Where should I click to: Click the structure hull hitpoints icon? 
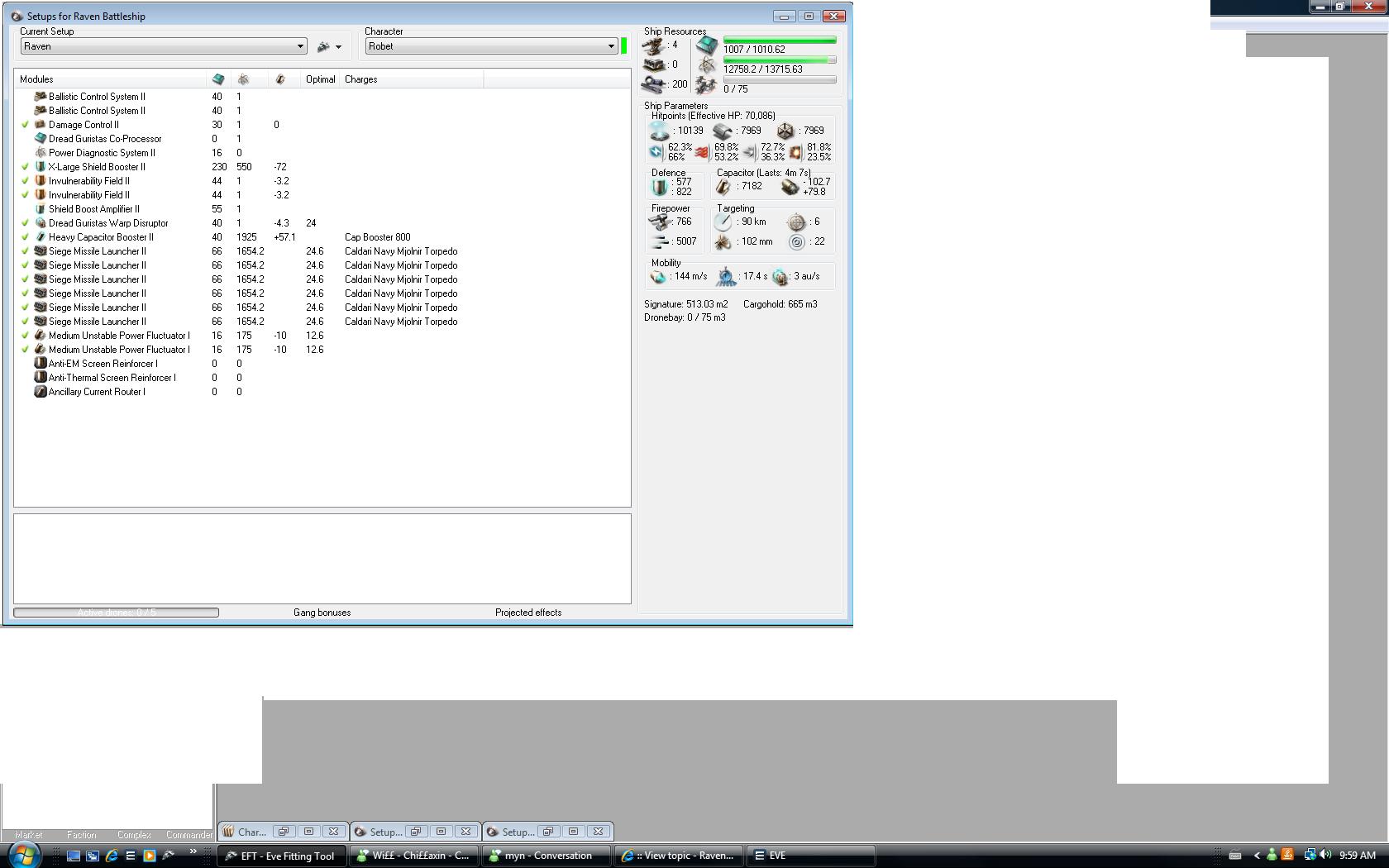785,131
